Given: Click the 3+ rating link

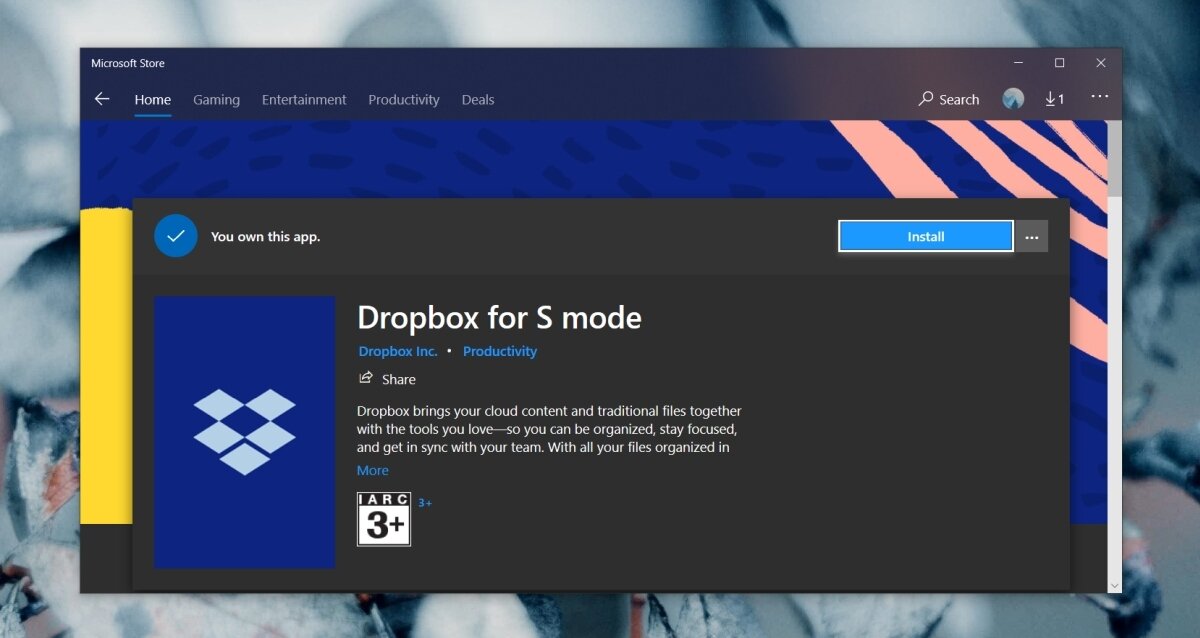Looking at the screenshot, I should [x=425, y=503].
